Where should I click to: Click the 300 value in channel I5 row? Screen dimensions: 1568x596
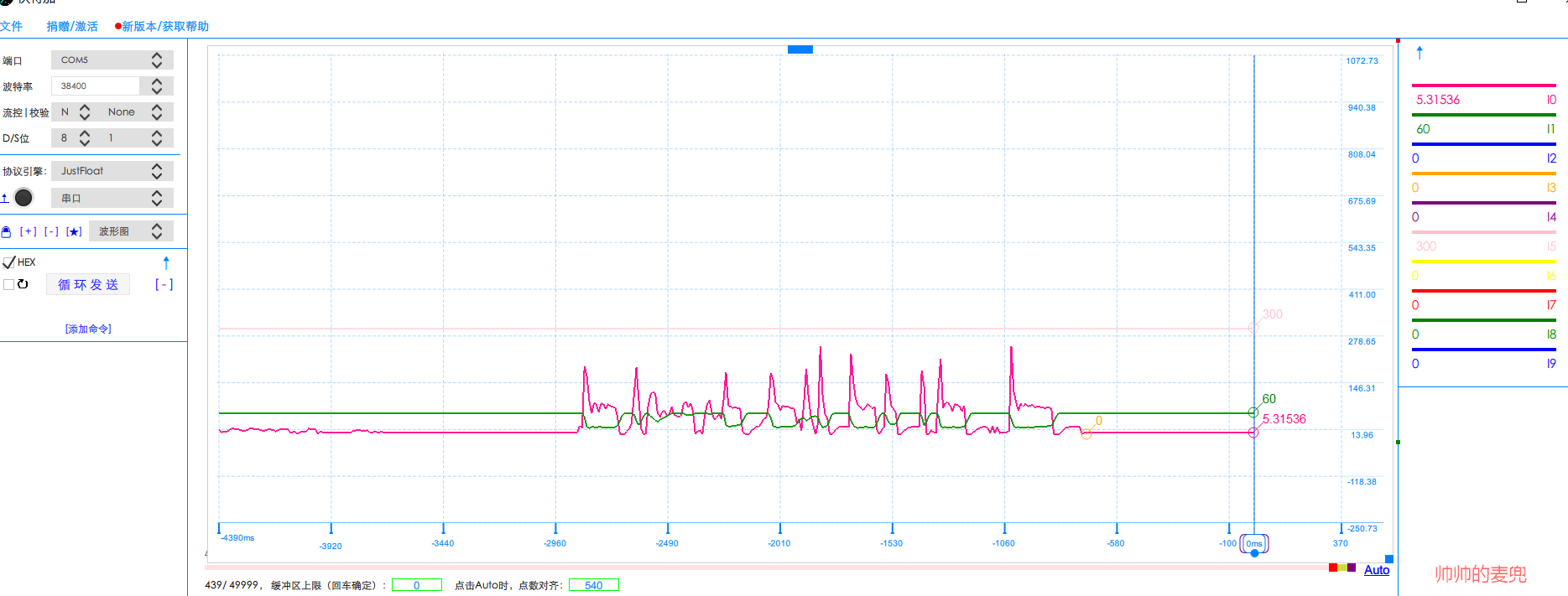(x=1426, y=246)
